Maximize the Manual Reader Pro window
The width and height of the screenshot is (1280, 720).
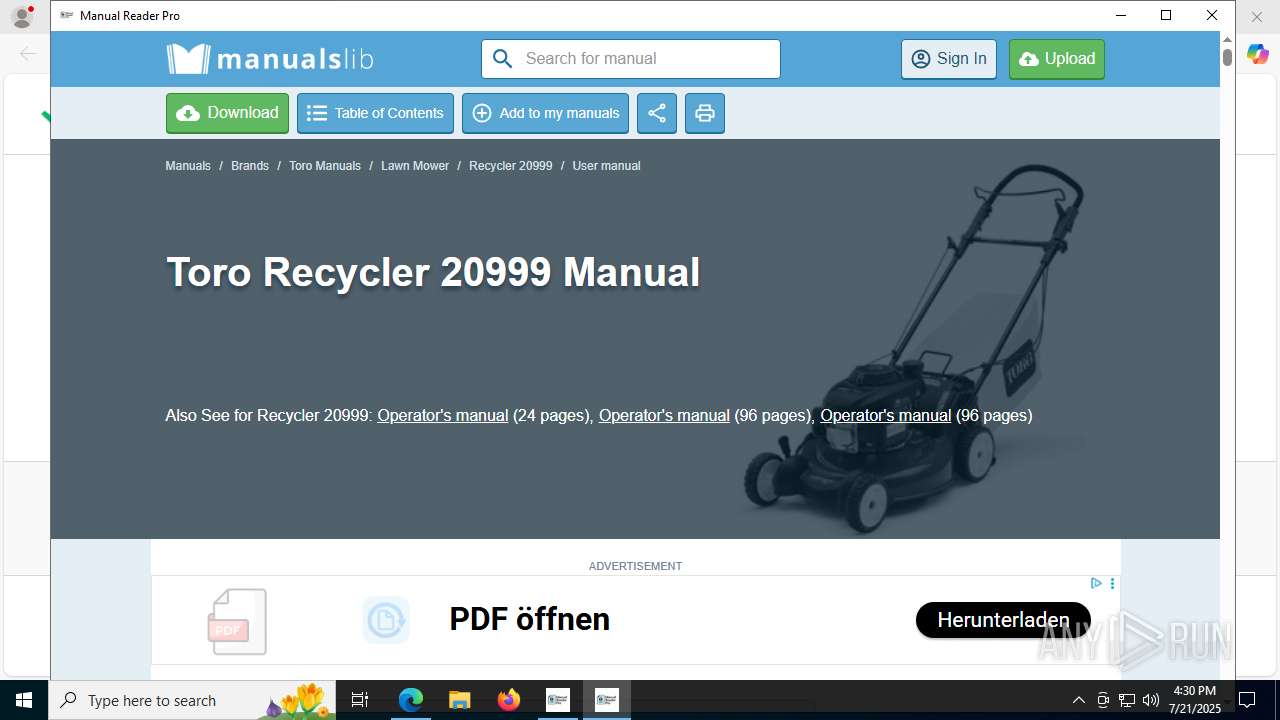tap(1166, 15)
